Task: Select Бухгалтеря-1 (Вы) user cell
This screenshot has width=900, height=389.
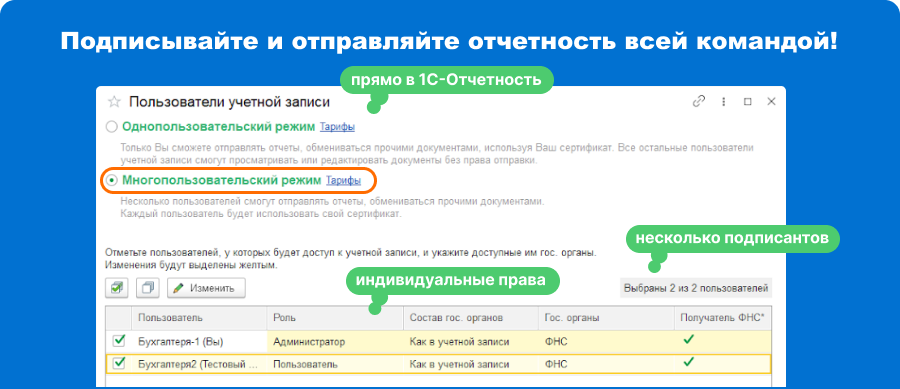Action: point(199,341)
